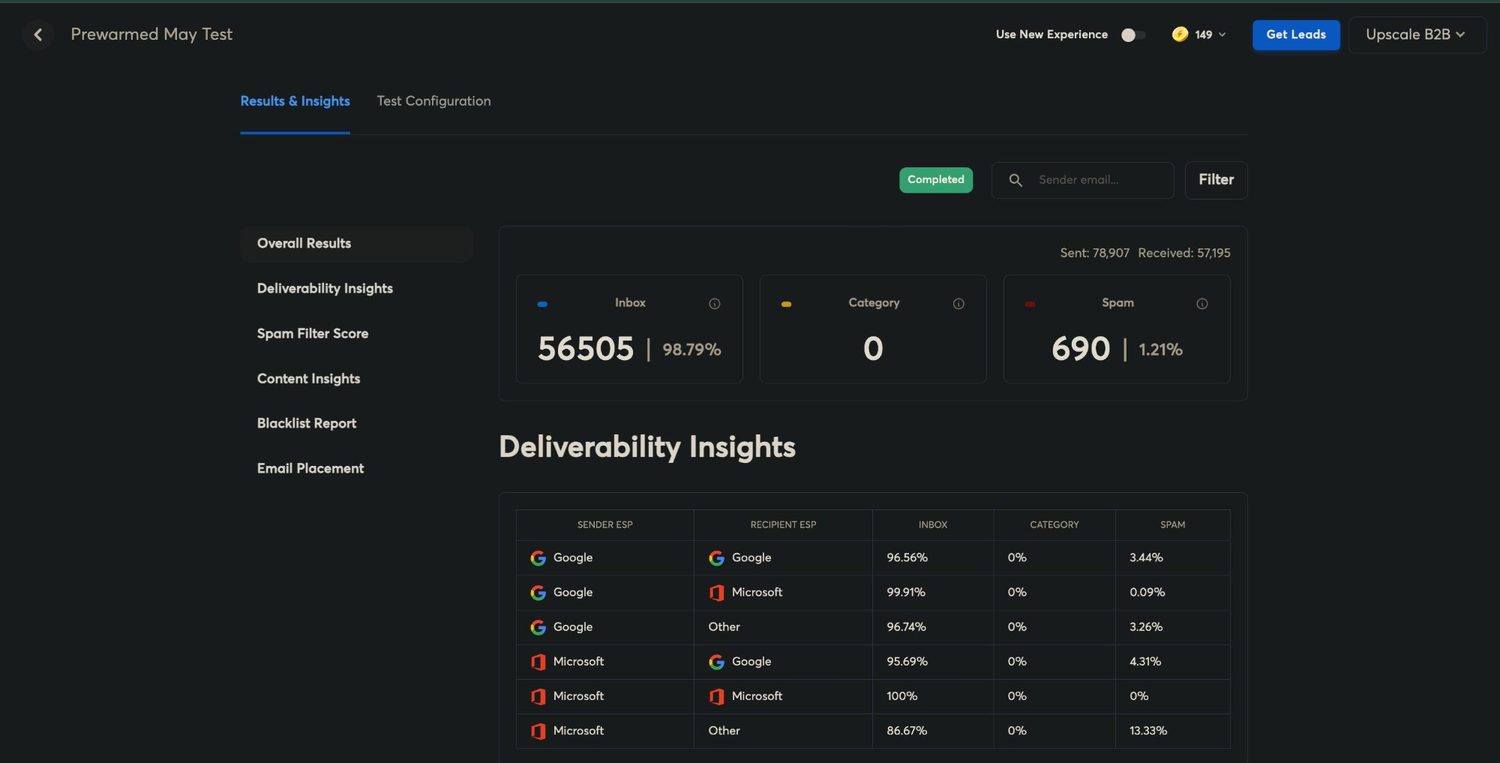The width and height of the screenshot is (1500, 763).
Task: Click Microsoft sender icon in 95.69% row
Action: pos(538,662)
